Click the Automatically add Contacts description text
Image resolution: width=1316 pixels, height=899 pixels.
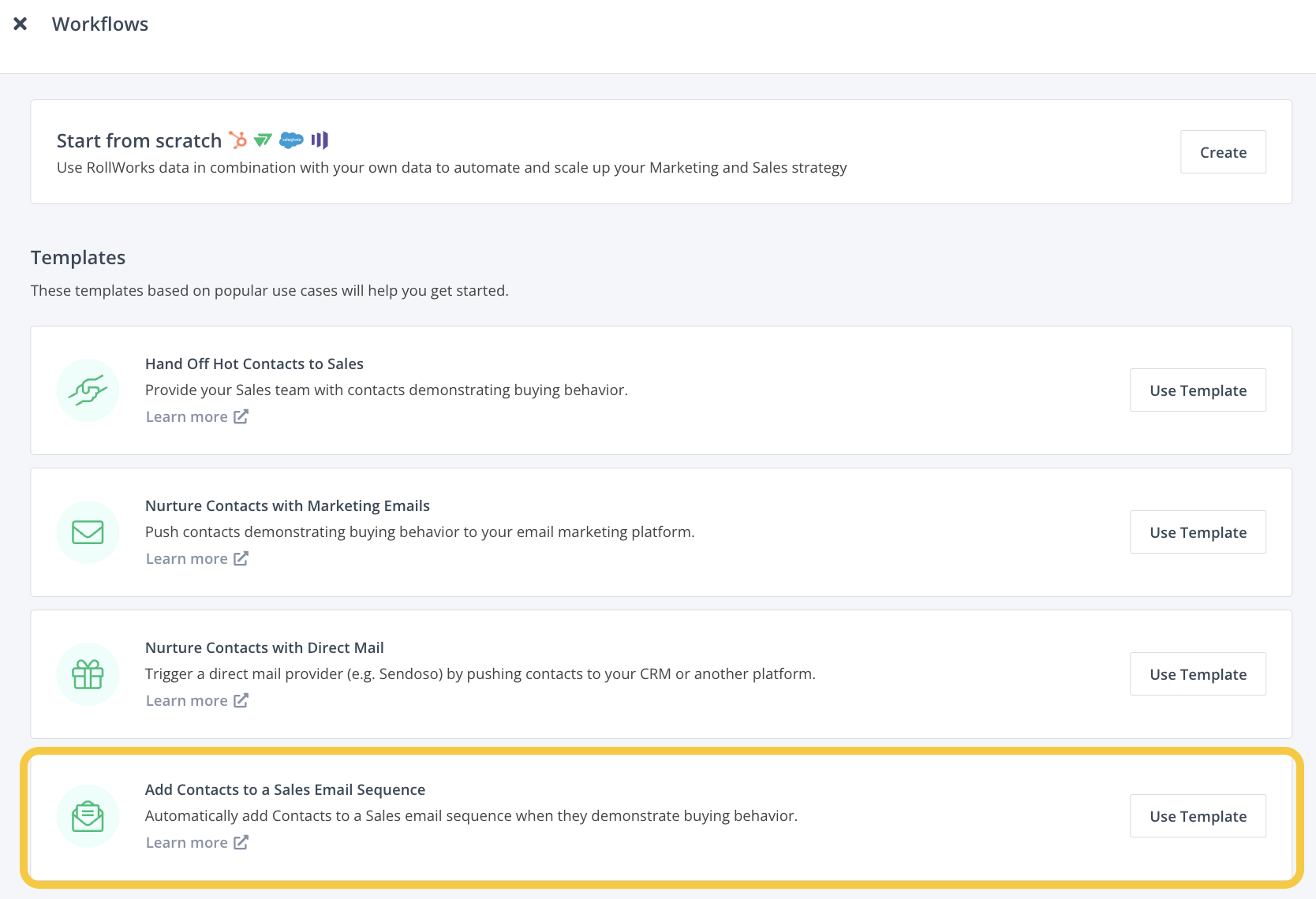[x=472, y=815]
